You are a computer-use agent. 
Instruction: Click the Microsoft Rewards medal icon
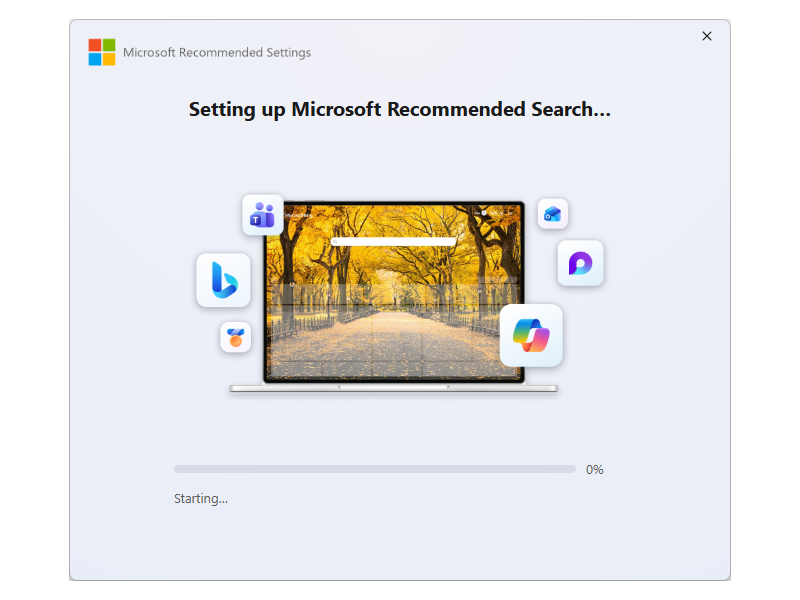236,337
